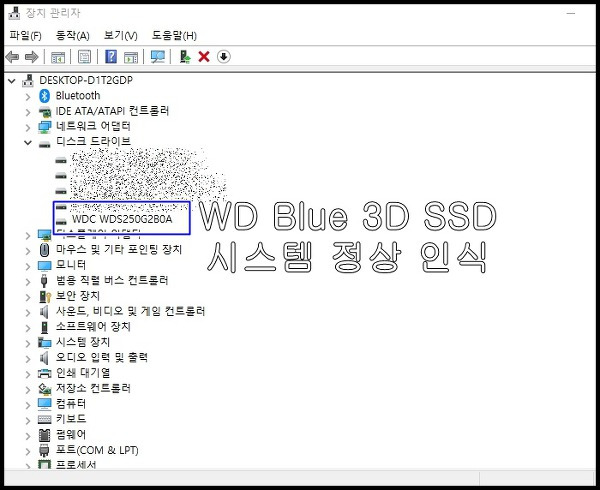600x490 pixels.
Task: Open Properties toolbar icon
Action: point(85,57)
